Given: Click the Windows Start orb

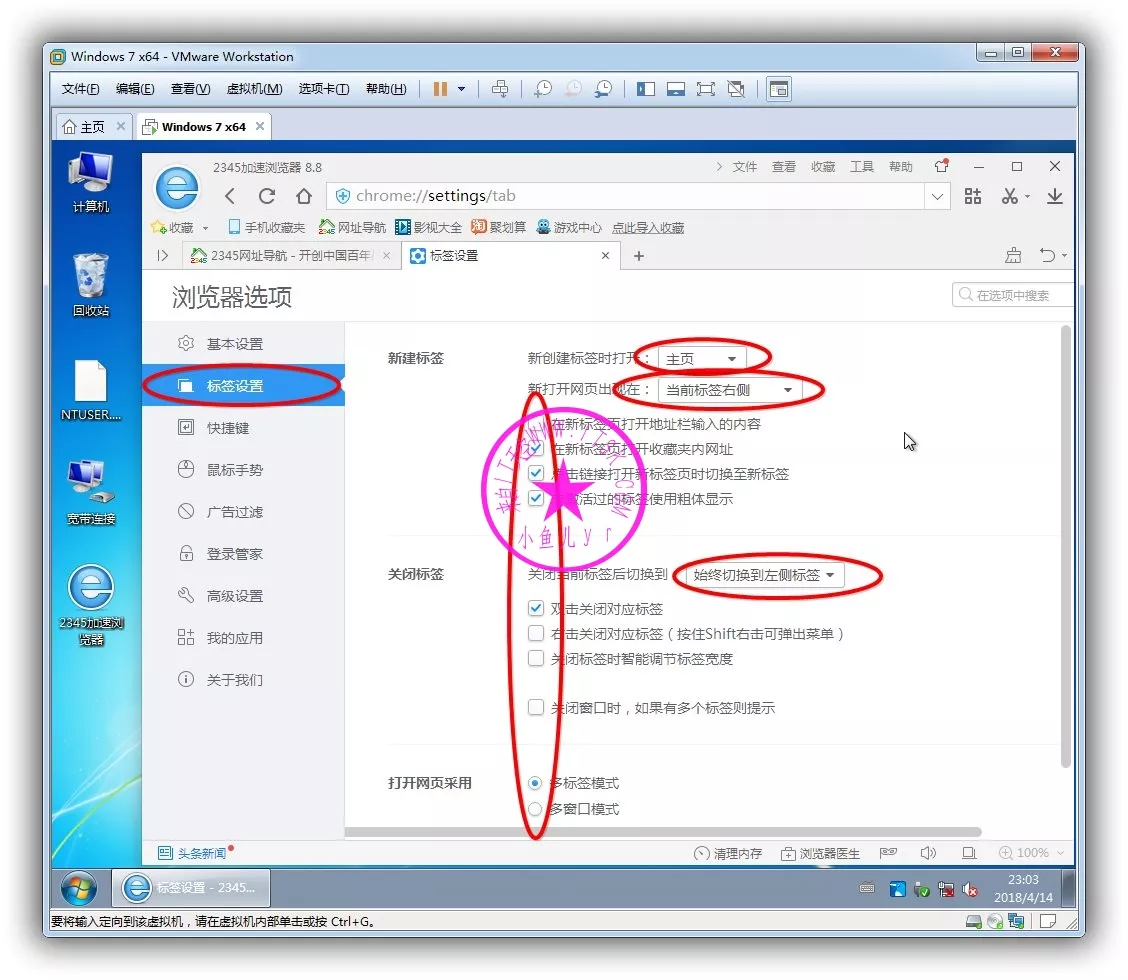Looking at the screenshot, I should [x=79, y=887].
